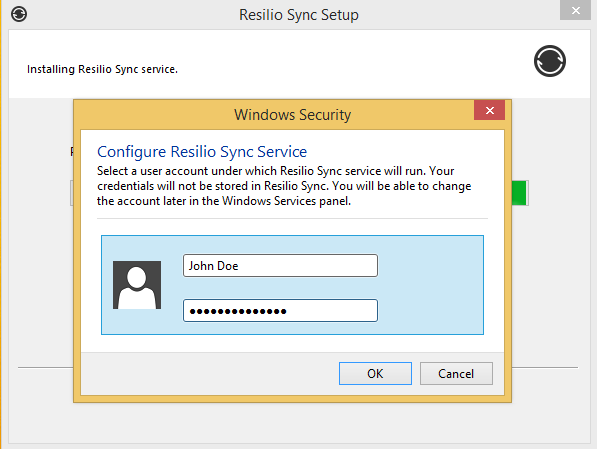Click the Configure Resilio Sync Service heading
The width and height of the screenshot is (597, 449).
point(202,152)
